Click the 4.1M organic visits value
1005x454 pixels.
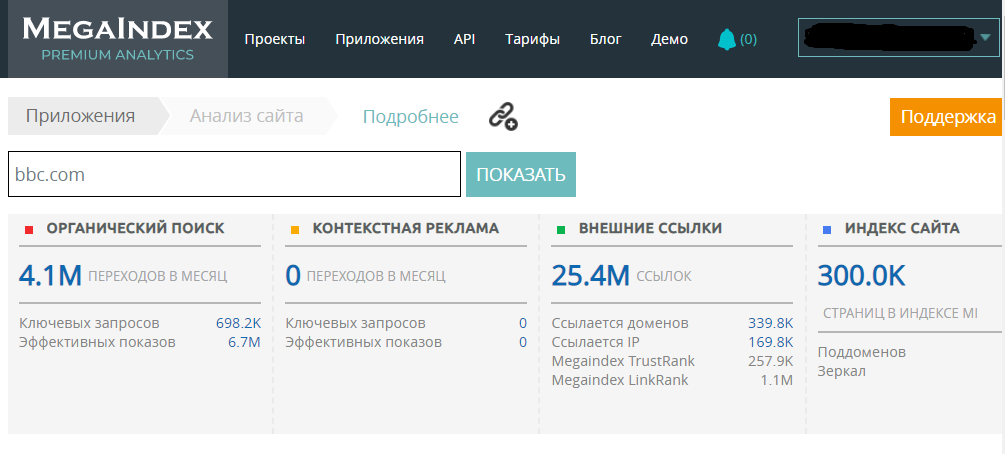pyautogui.click(x=51, y=276)
